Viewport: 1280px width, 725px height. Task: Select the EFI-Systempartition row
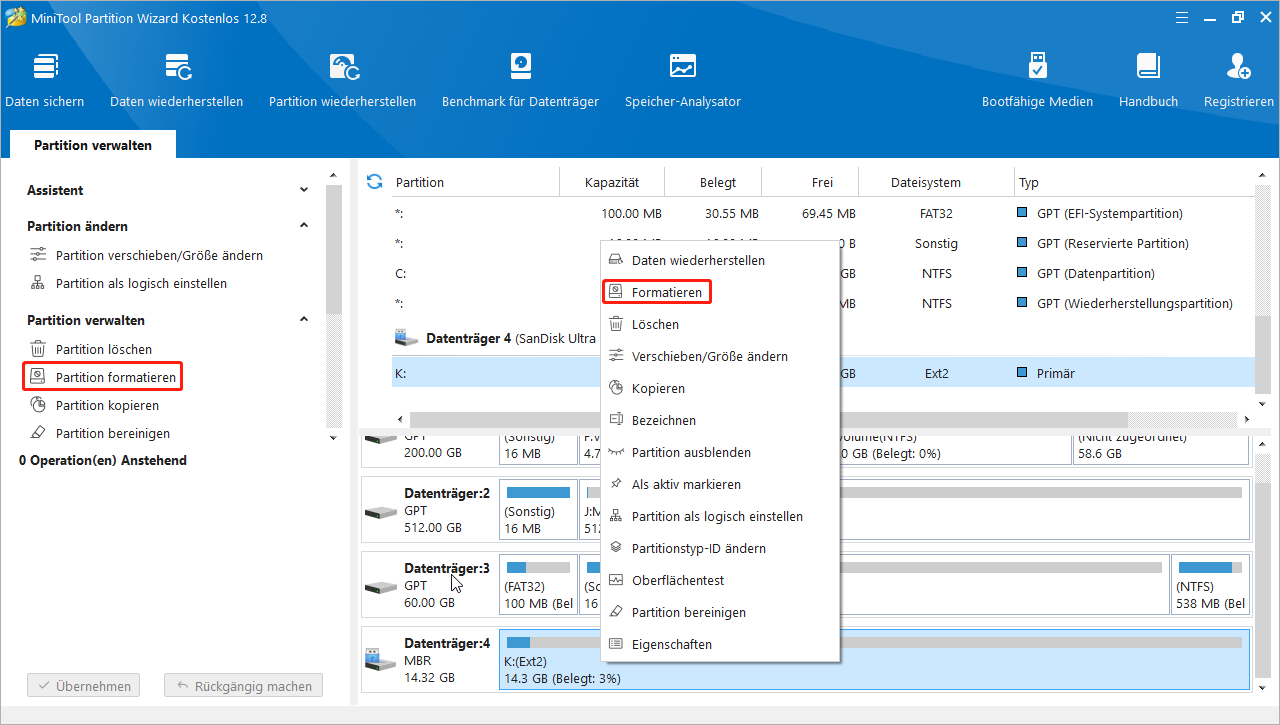pos(823,213)
